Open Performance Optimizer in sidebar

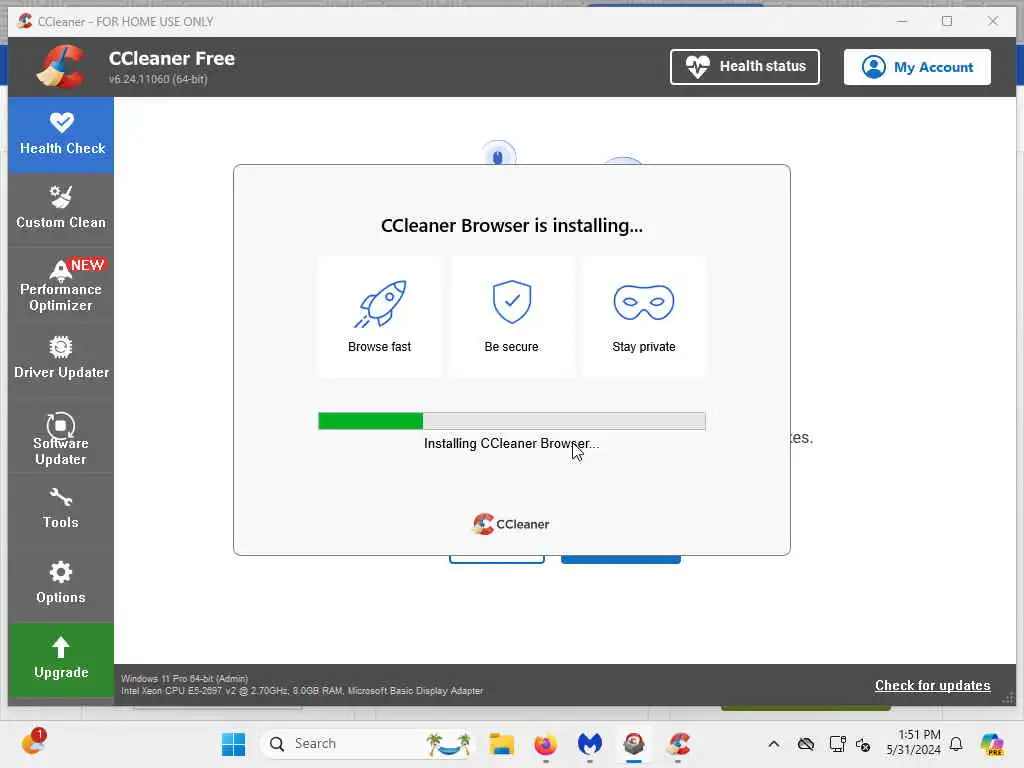[x=61, y=285]
